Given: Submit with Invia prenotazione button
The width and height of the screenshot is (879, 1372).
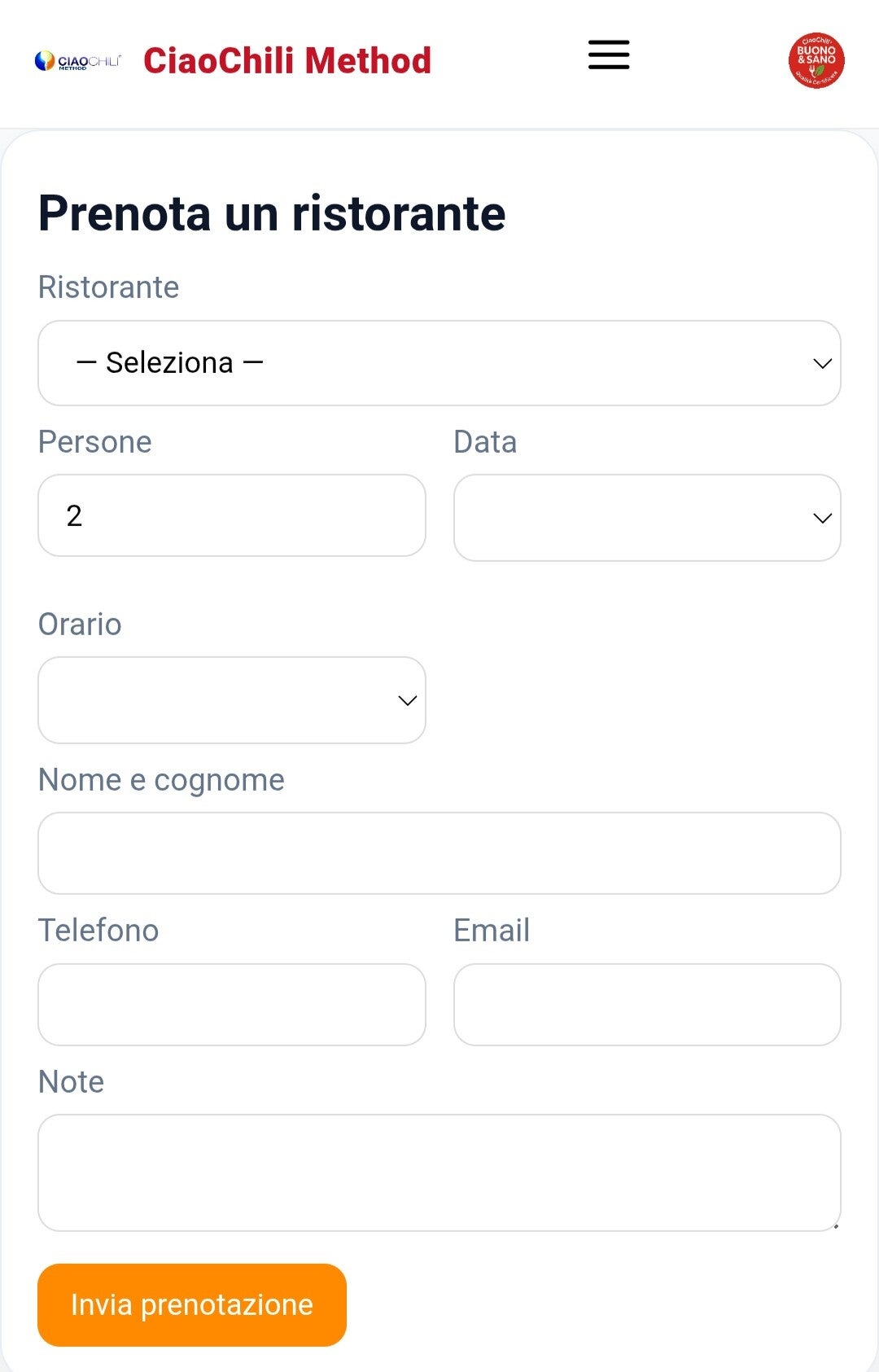Looking at the screenshot, I should 192,1304.
